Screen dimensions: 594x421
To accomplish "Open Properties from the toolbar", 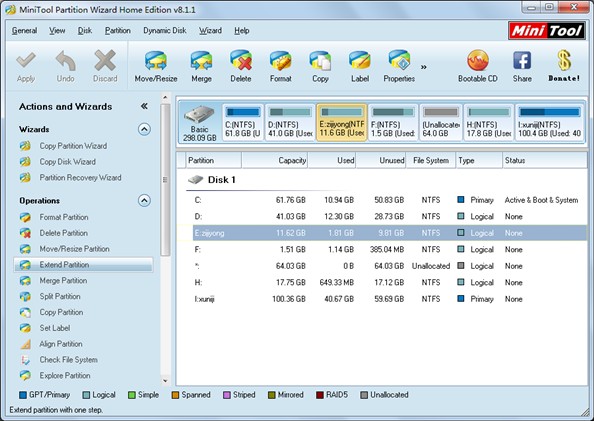I will [399, 61].
